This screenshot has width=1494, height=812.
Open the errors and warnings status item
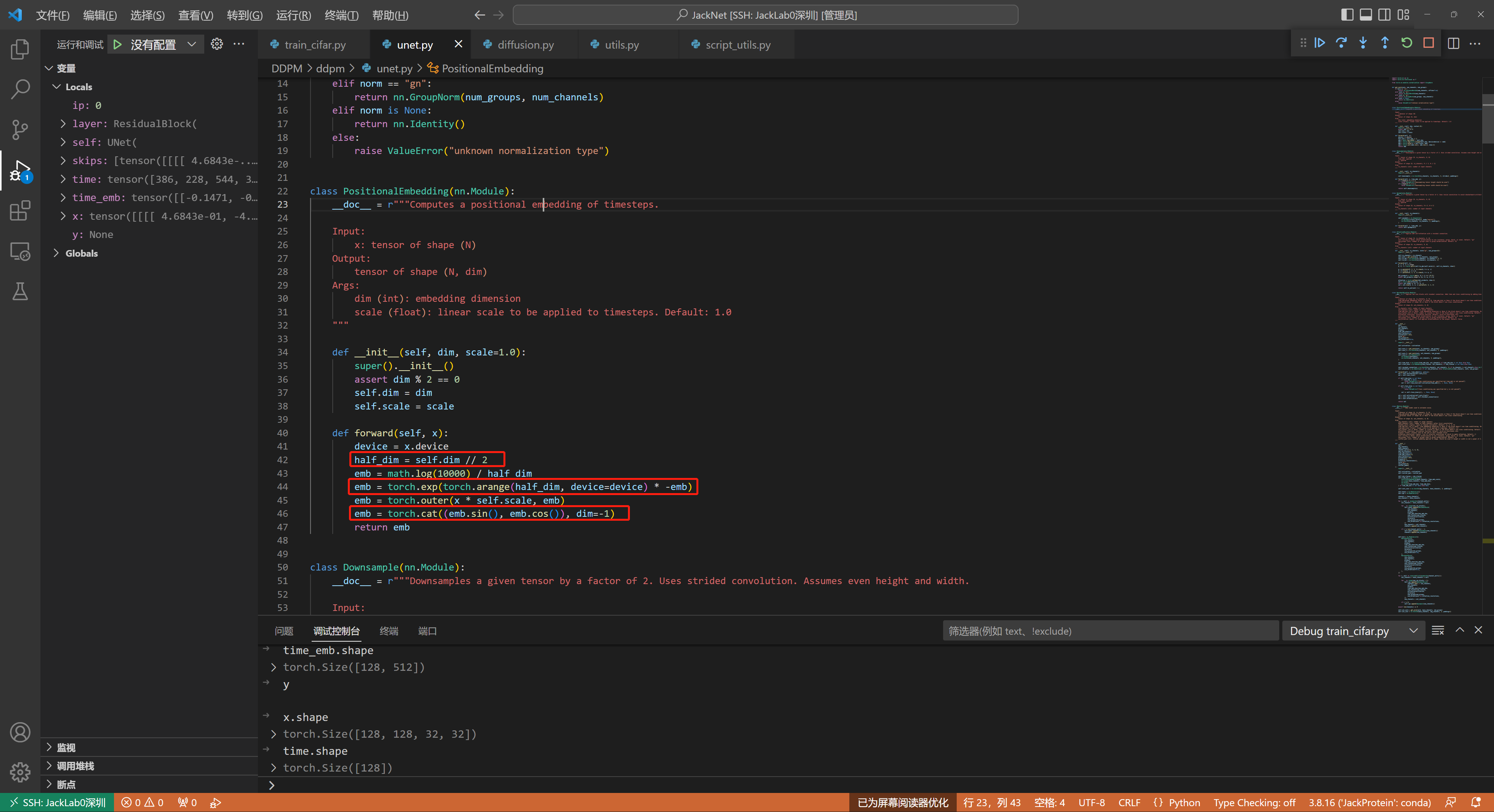pos(143,803)
